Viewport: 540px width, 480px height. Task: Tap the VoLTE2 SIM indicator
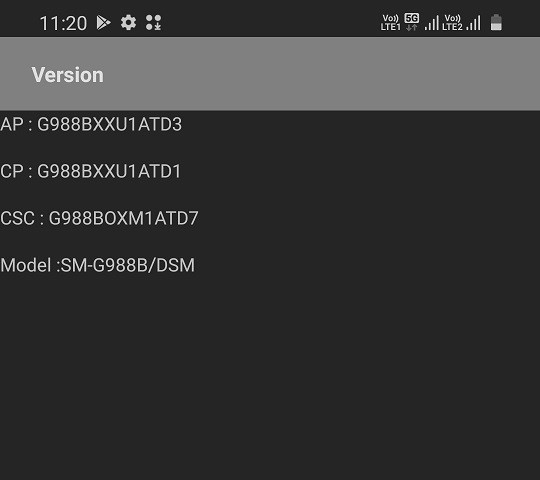pyautogui.click(x=452, y=23)
